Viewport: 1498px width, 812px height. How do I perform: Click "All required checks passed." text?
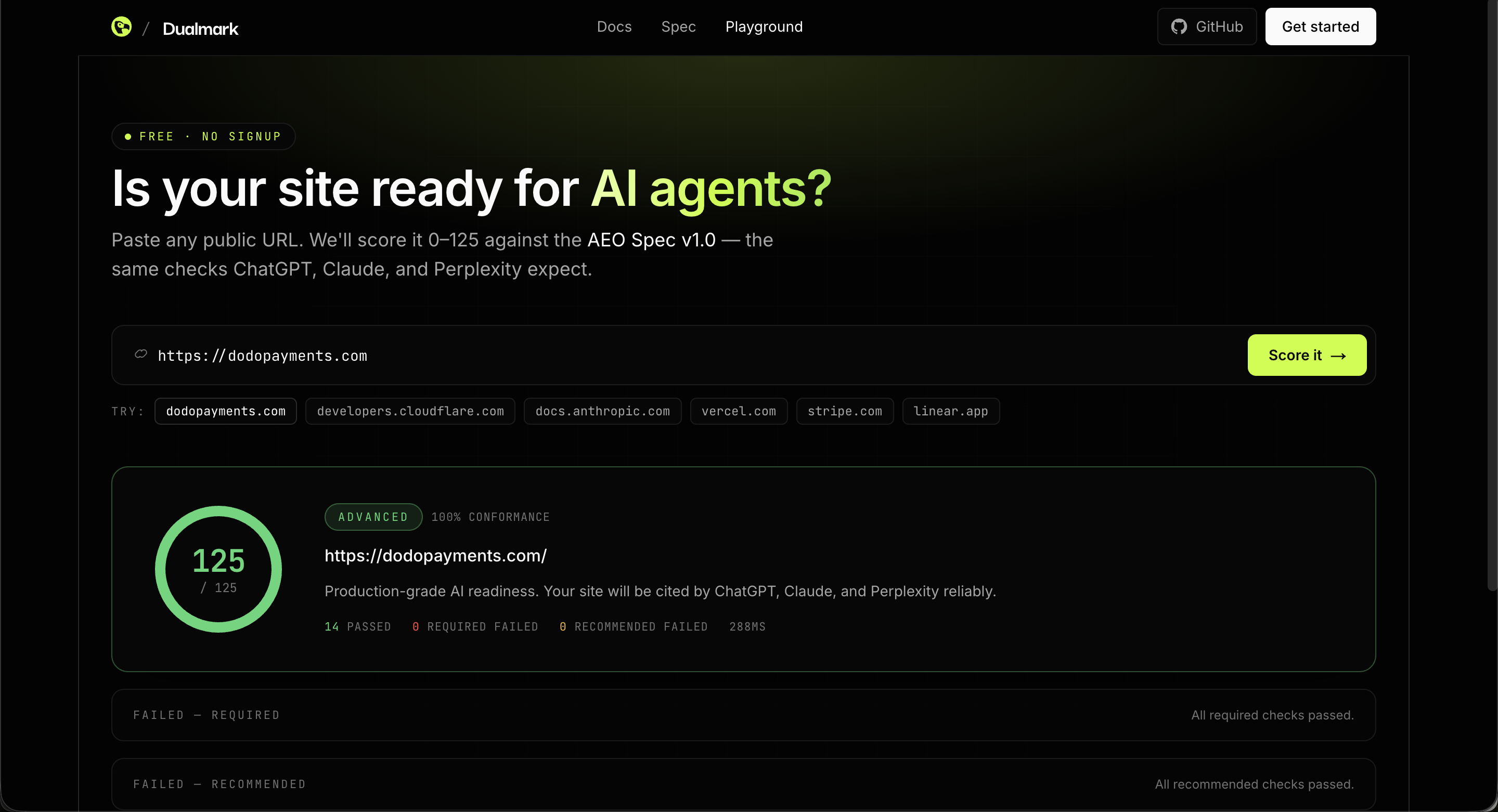pos(1272,715)
